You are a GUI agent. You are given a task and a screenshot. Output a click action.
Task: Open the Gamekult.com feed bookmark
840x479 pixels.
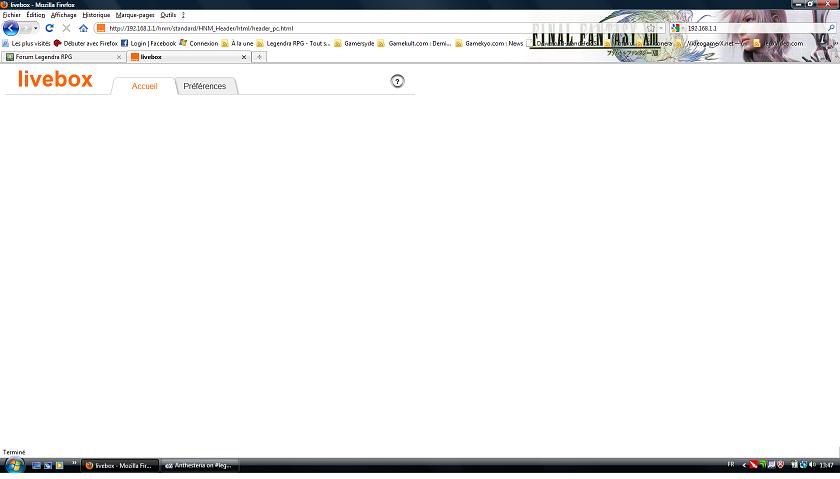point(414,43)
